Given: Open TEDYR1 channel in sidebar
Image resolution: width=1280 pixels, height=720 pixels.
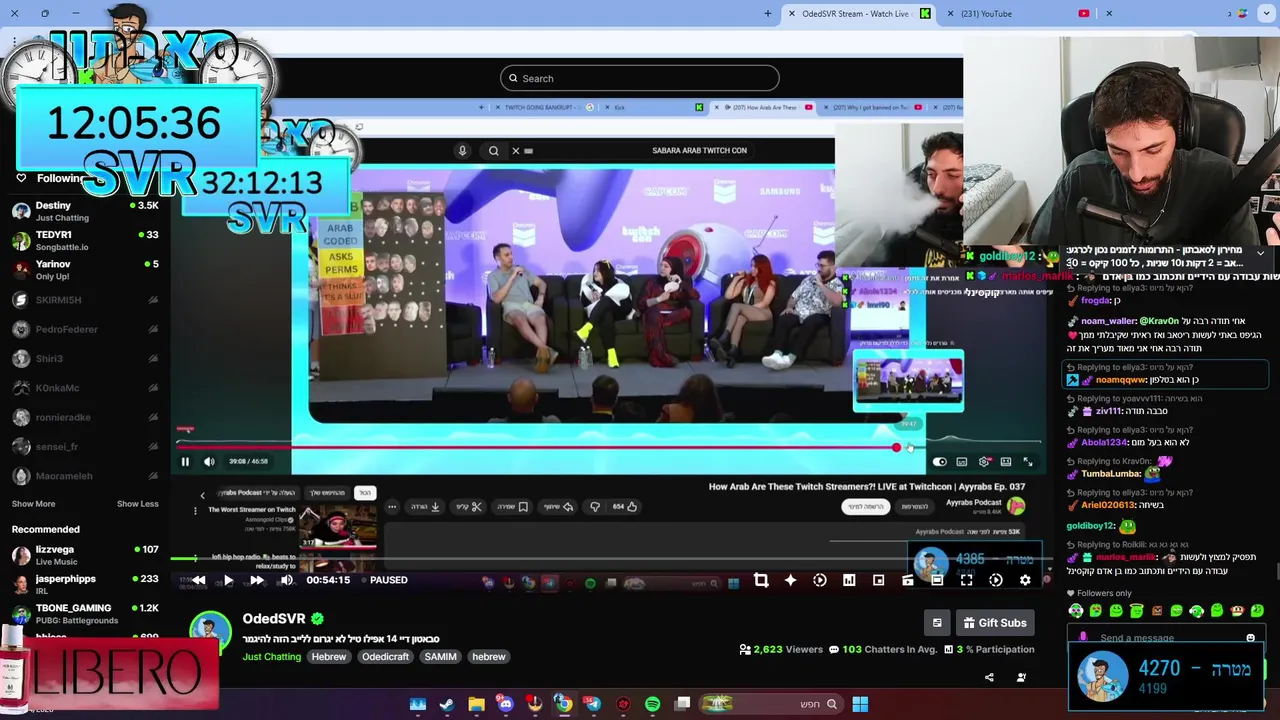Looking at the screenshot, I should 85,240.
